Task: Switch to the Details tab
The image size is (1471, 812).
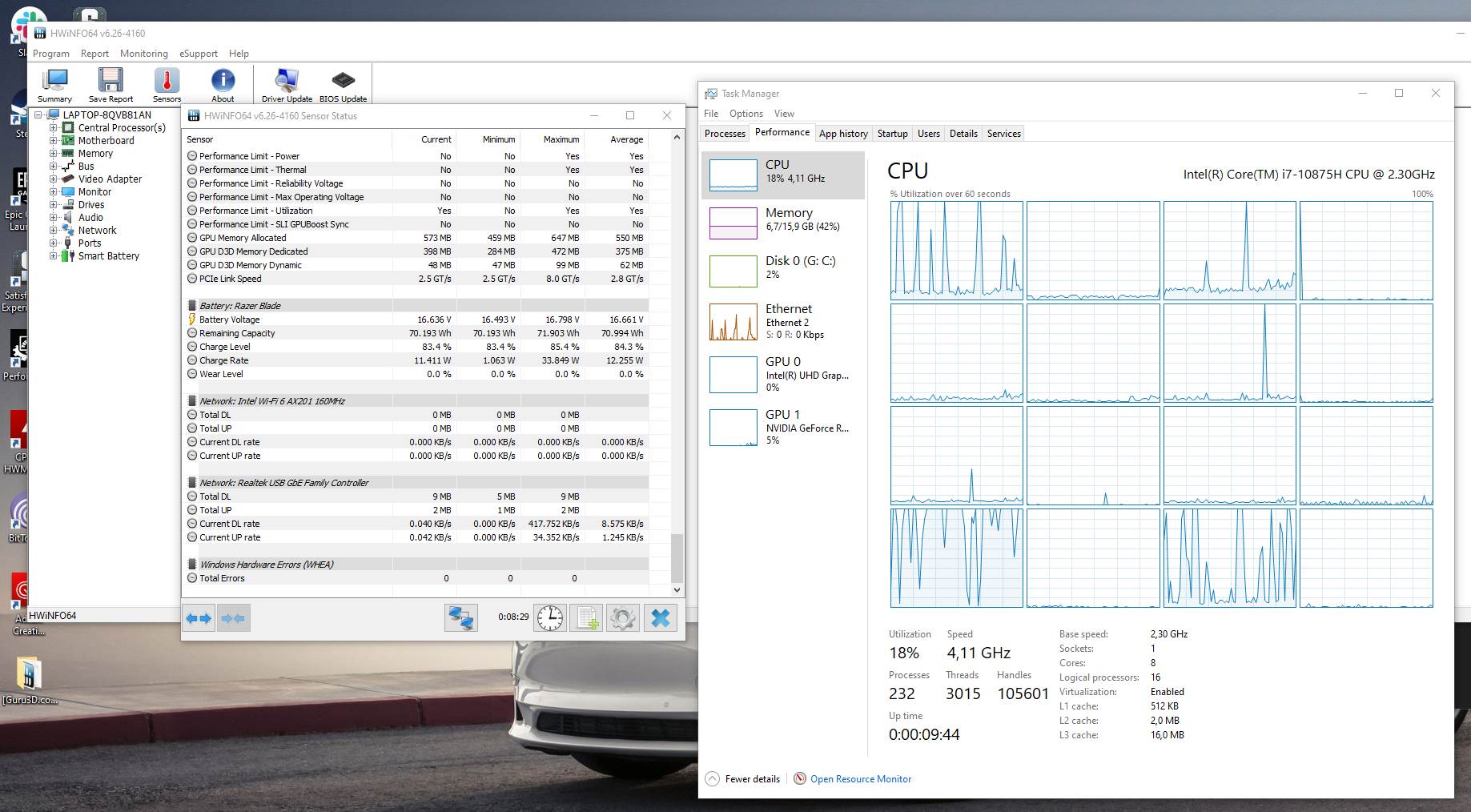Action: [963, 134]
